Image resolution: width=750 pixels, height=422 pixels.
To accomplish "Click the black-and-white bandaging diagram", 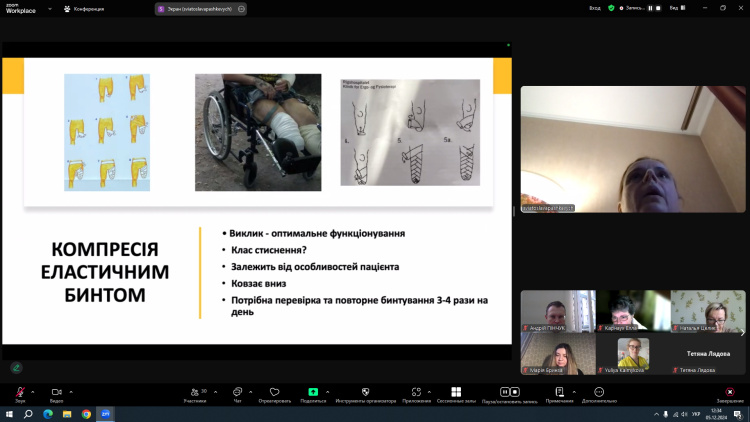I will pyautogui.click(x=410, y=132).
